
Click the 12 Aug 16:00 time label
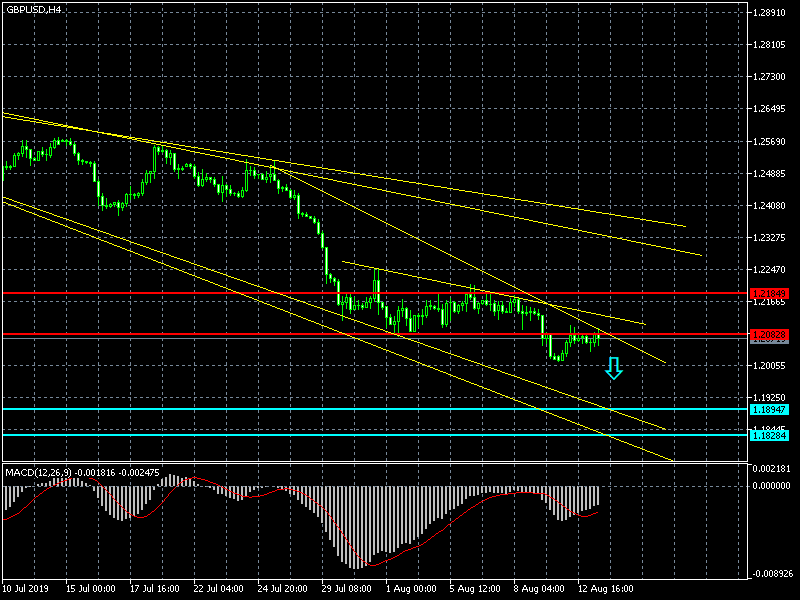(605, 588)
